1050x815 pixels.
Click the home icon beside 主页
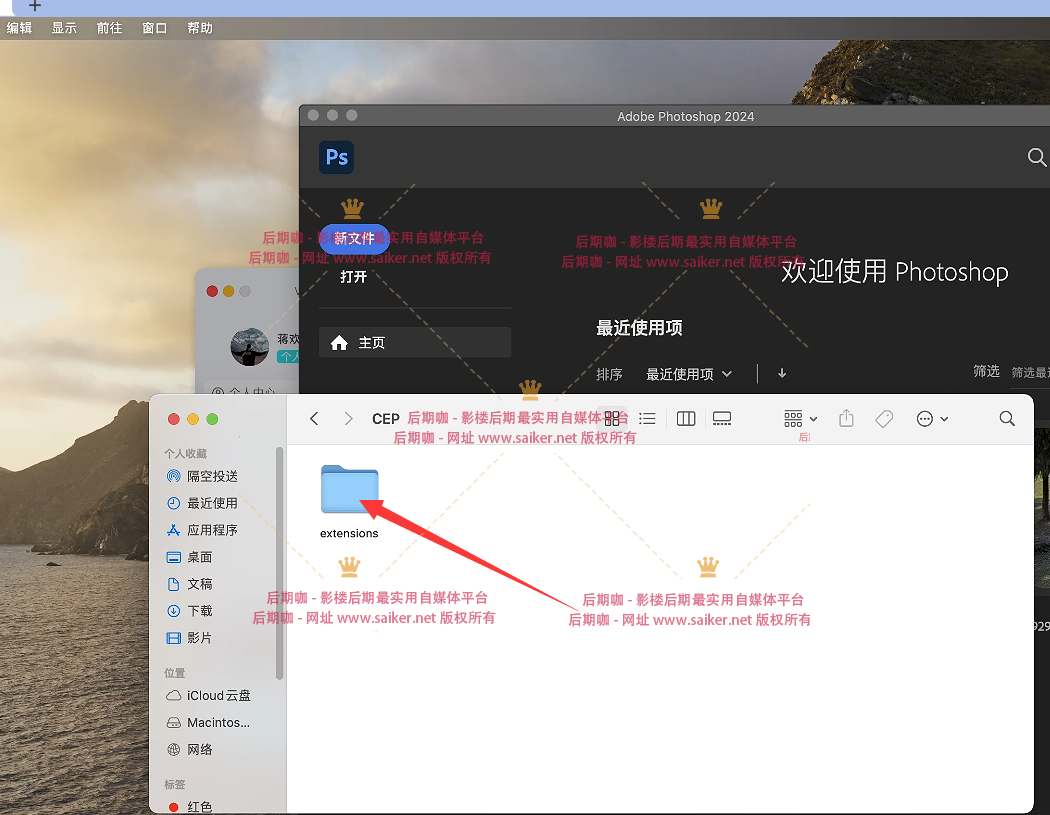point(340,343)
